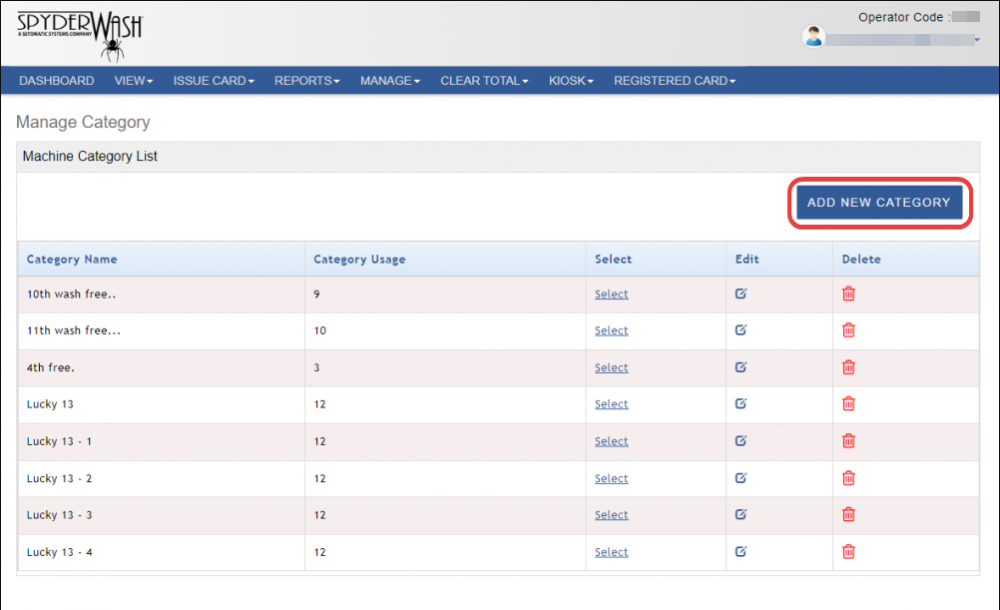
Task: Go to the DASHBOARD page
Action: coord(56,80)
